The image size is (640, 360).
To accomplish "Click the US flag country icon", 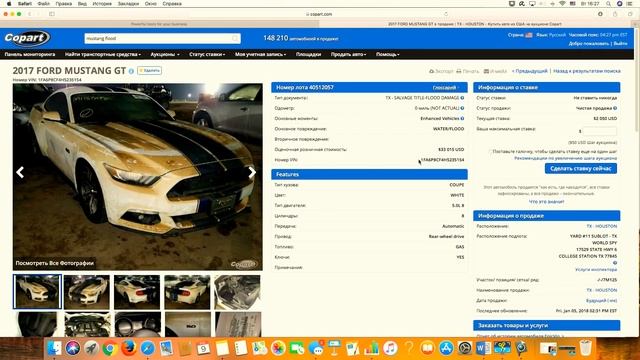I will 529,35.
